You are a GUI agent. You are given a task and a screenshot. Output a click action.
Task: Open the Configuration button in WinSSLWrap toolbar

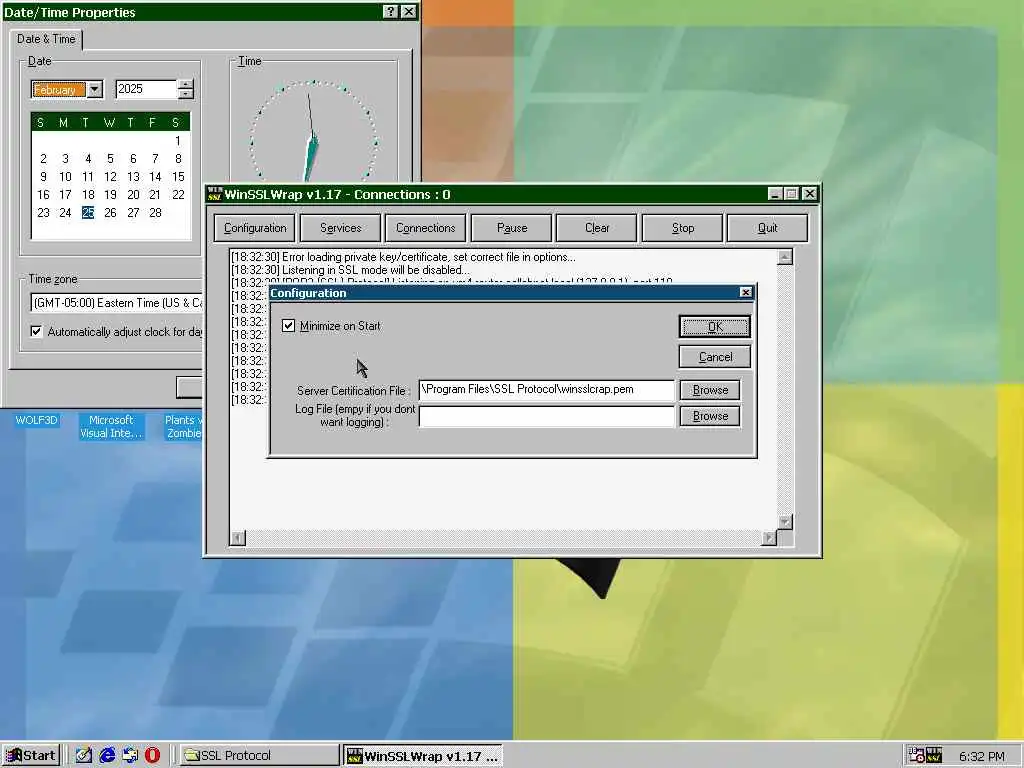(255, 228)
